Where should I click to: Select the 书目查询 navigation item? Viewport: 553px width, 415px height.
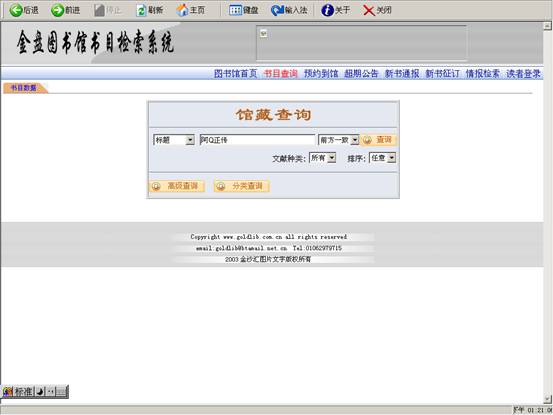[281, 74]
